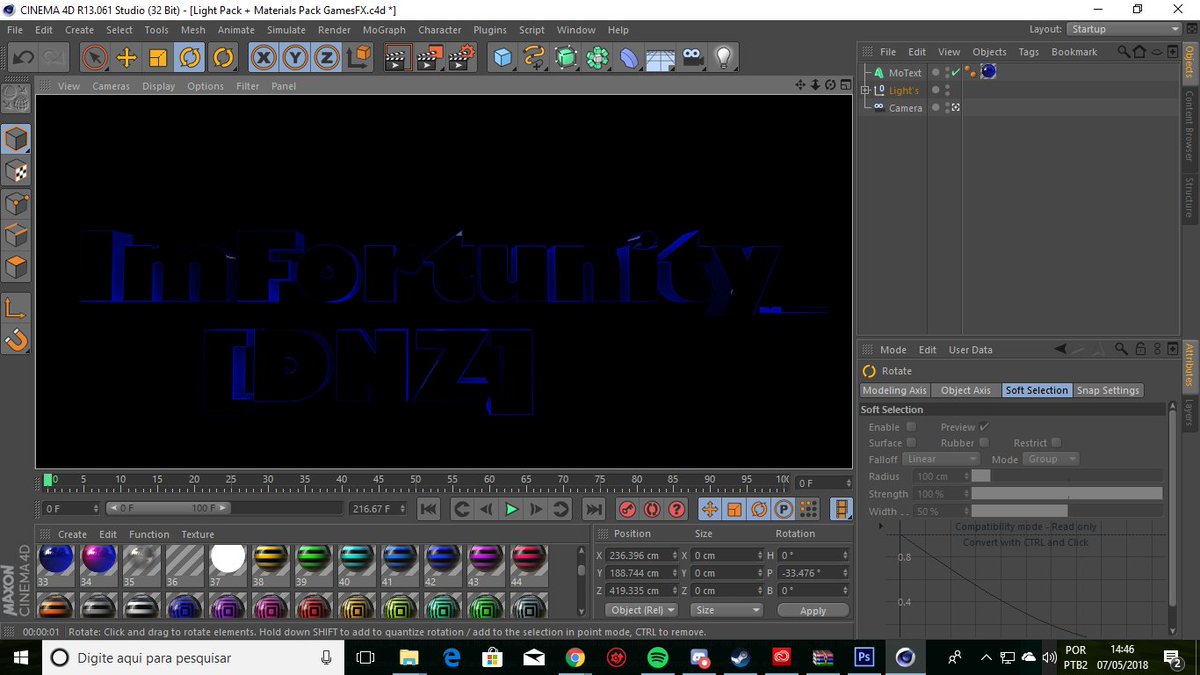The height and width of the screenshot is (675, 1200).
Task: Click the P rotation field
Action: coord(813,573)
